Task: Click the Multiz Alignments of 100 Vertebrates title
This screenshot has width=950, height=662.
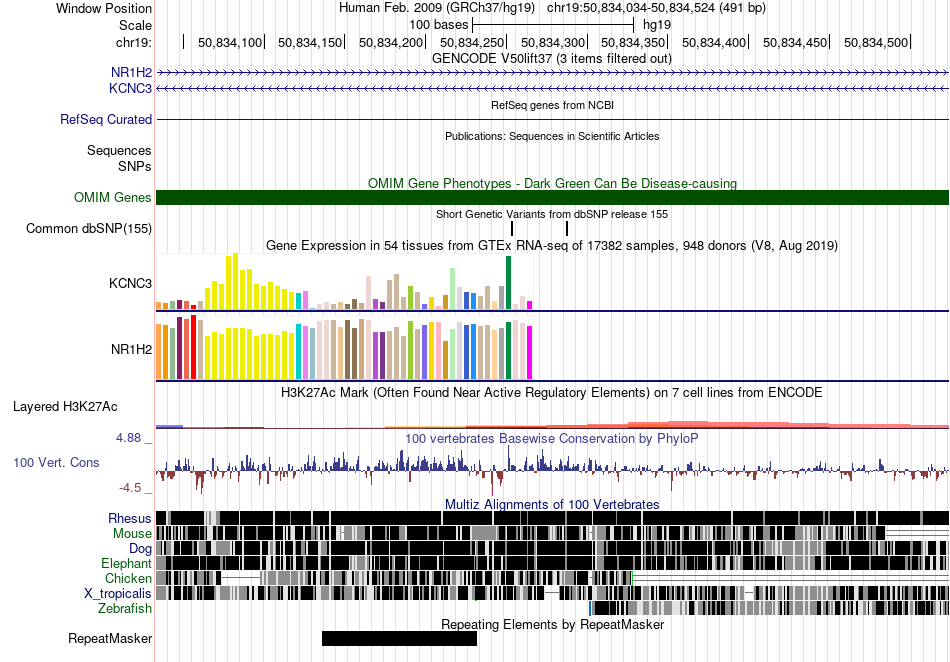Action: click(552, 505)
